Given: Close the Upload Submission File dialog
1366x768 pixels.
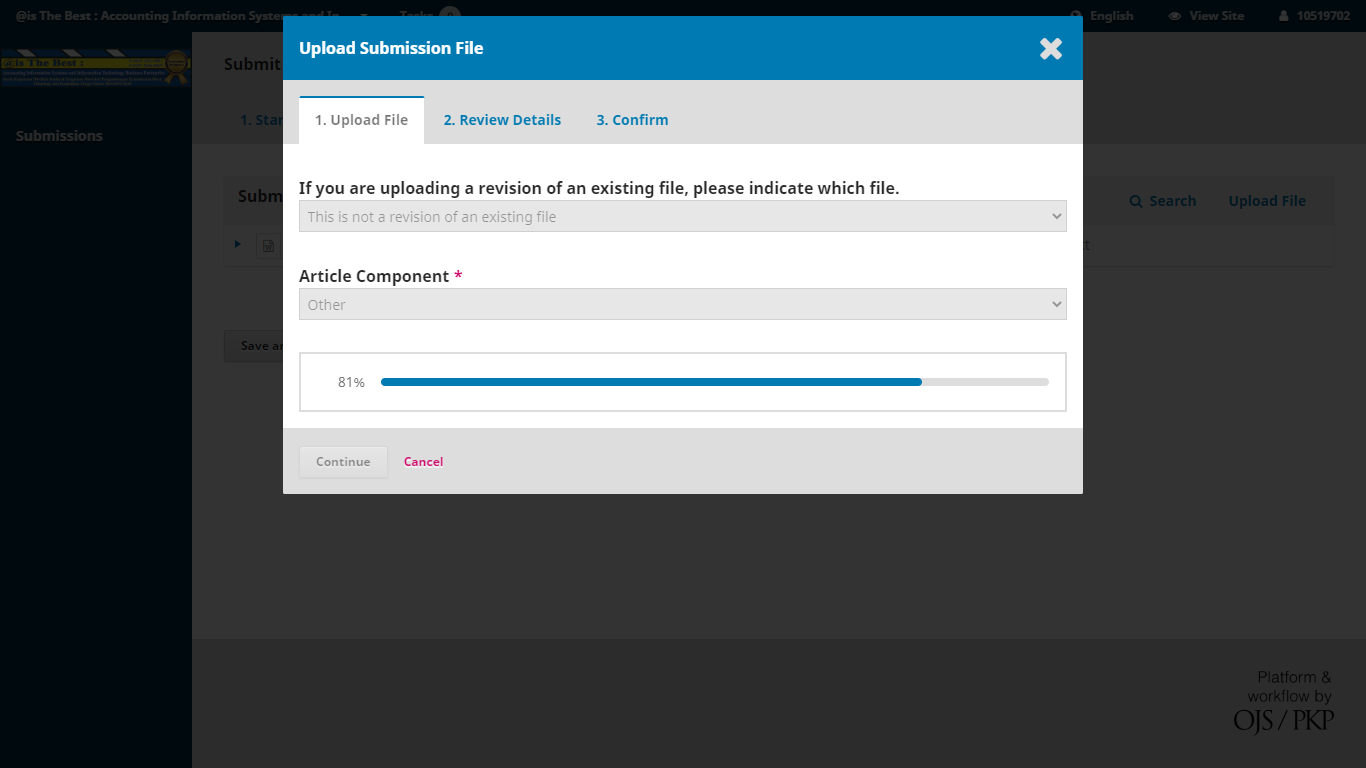Looking at the screenshot, I should 1050,48.
